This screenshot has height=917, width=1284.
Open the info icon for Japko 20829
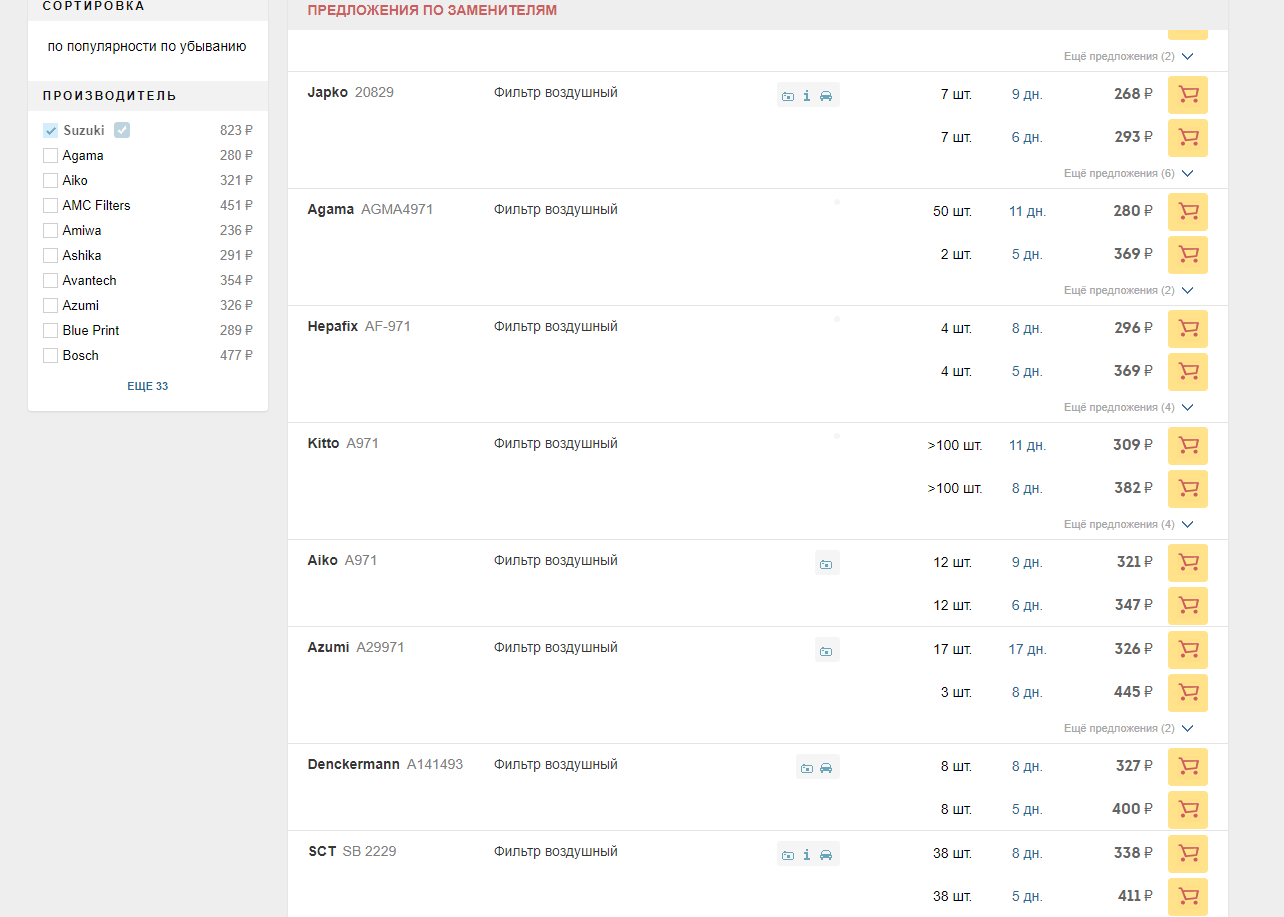tap(807, 96)
